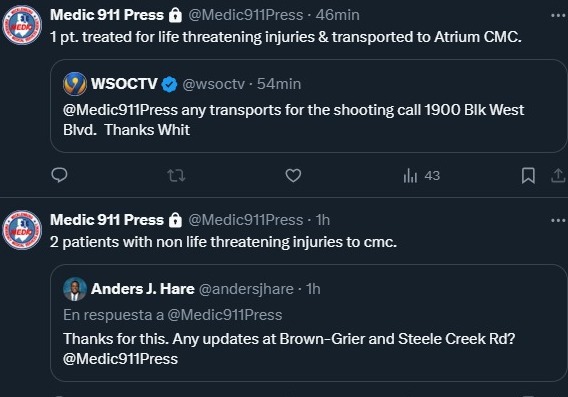Open Medic 911 Press avatar on first tweet
The image size is (568, 397).
pyautogui.click(x=22, y=25)
